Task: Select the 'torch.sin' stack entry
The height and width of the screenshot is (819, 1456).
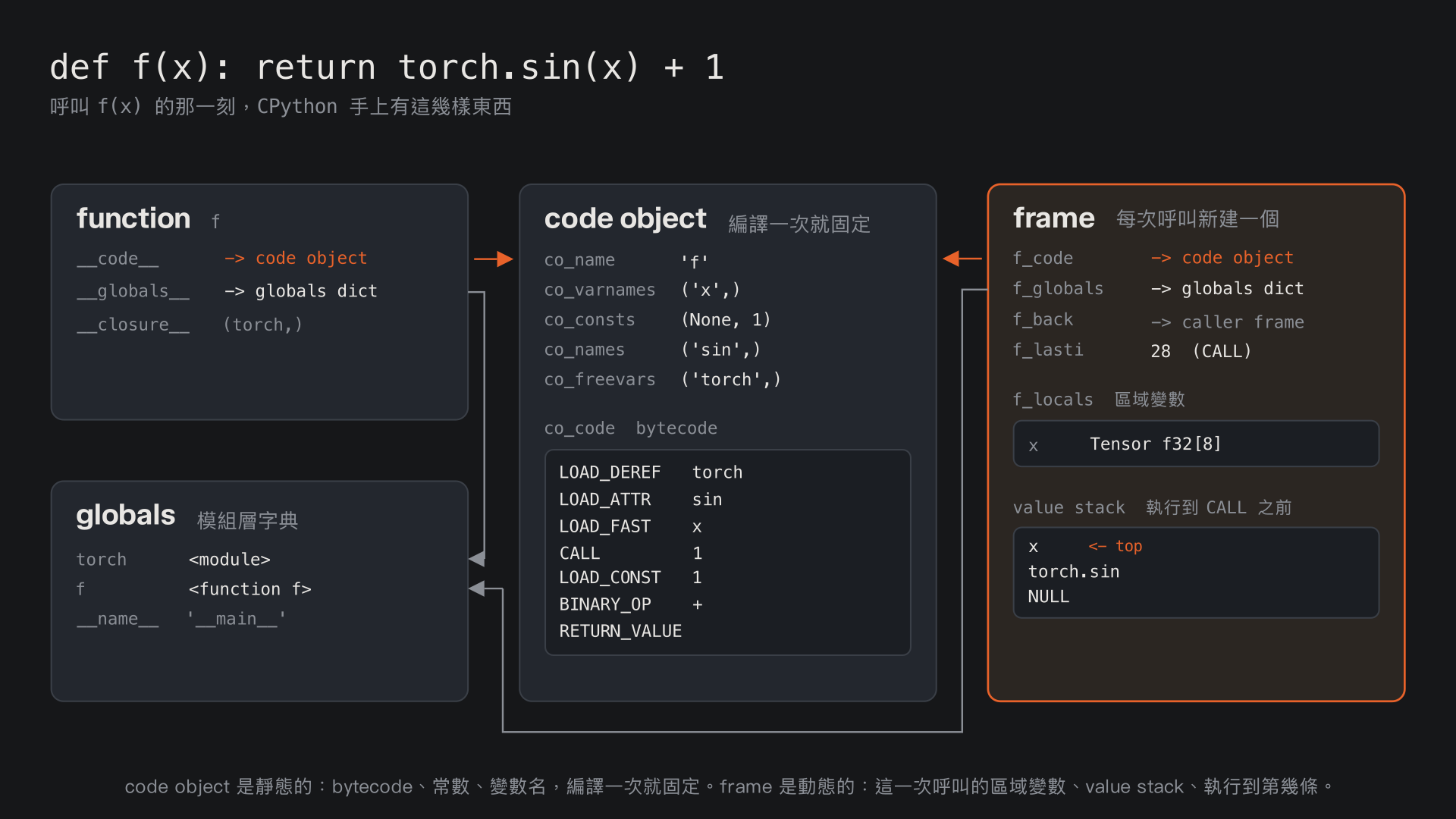Action: 1074,572
